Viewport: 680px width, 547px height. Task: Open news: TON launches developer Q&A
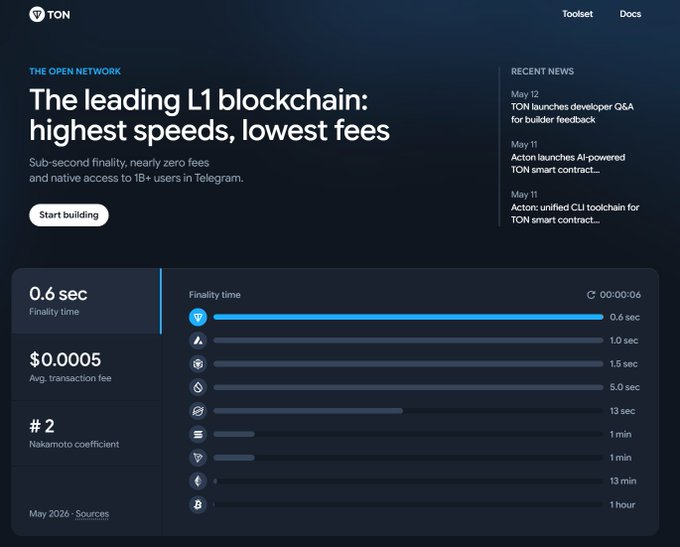(x=572, y=113)
